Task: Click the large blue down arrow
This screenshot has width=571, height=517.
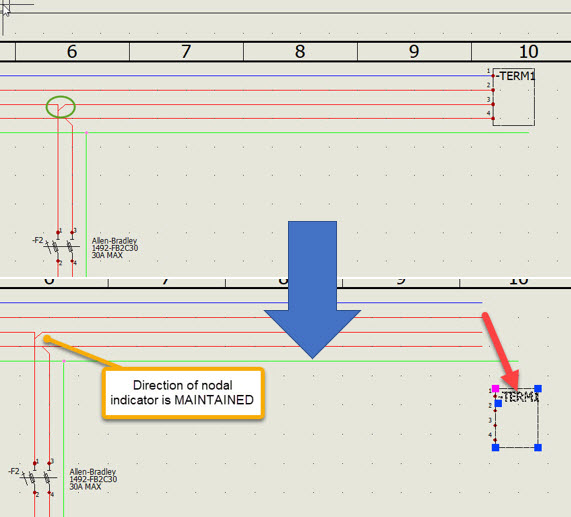Action: (x=312, y=289)
